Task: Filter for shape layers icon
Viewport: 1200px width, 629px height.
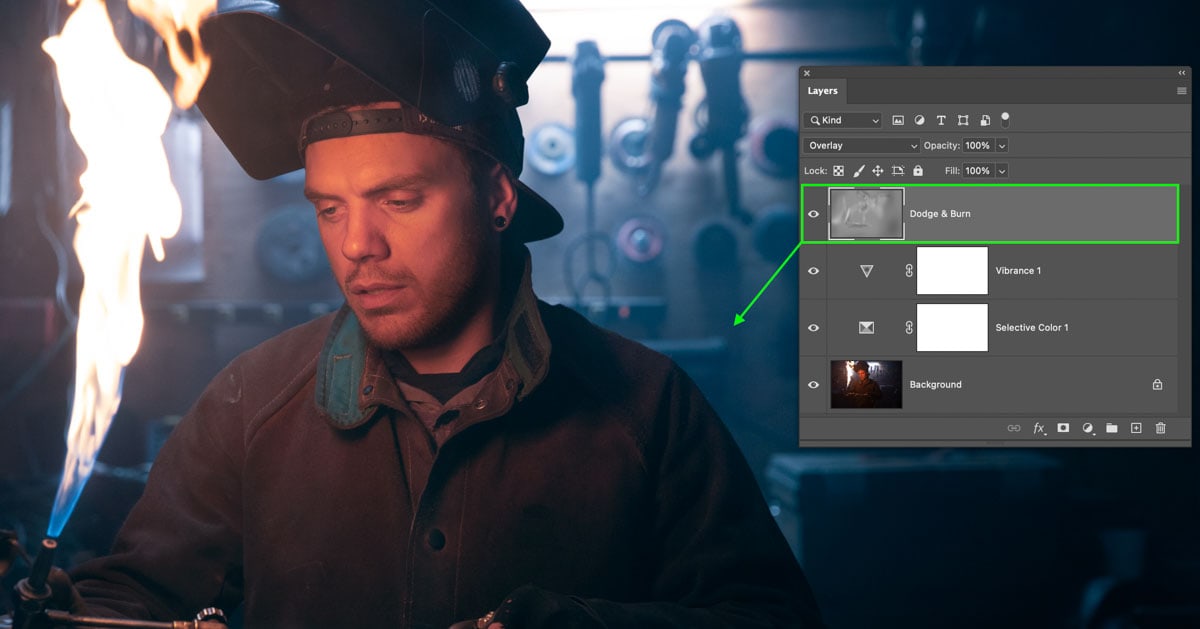Action: coord(963,120)
